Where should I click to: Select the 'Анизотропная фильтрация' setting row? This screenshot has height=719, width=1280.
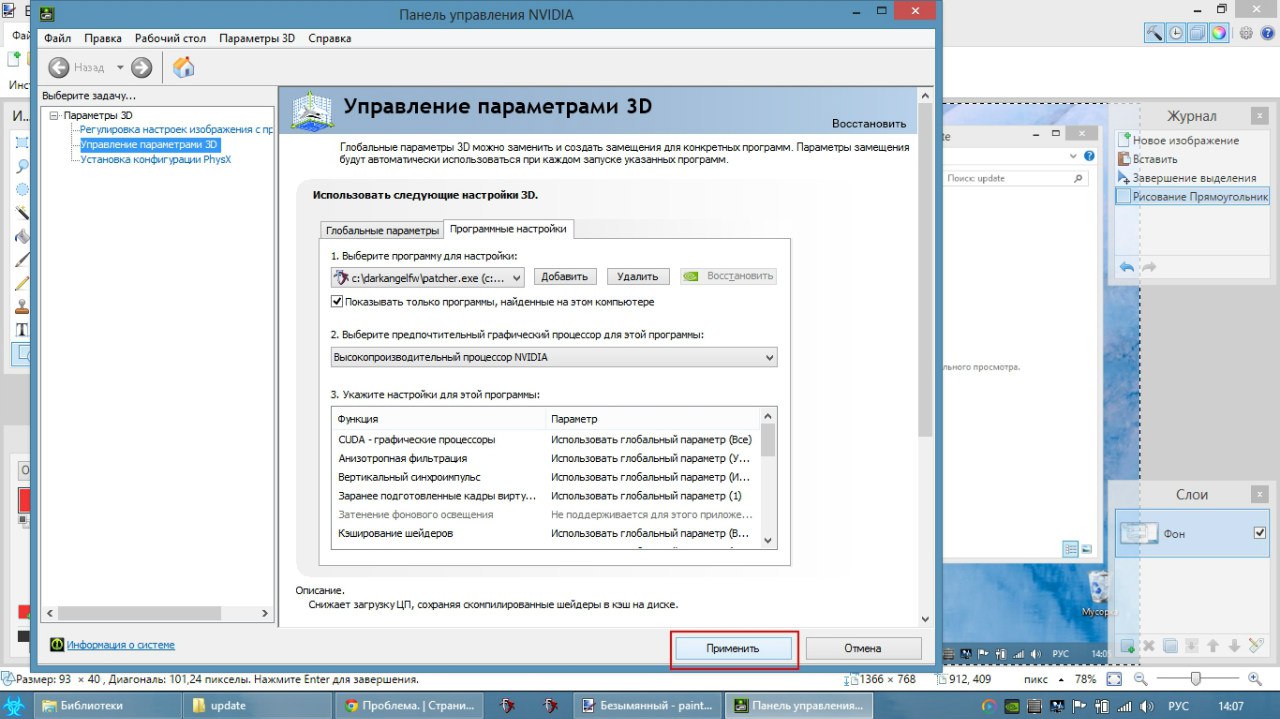click(x=546, y=458)
